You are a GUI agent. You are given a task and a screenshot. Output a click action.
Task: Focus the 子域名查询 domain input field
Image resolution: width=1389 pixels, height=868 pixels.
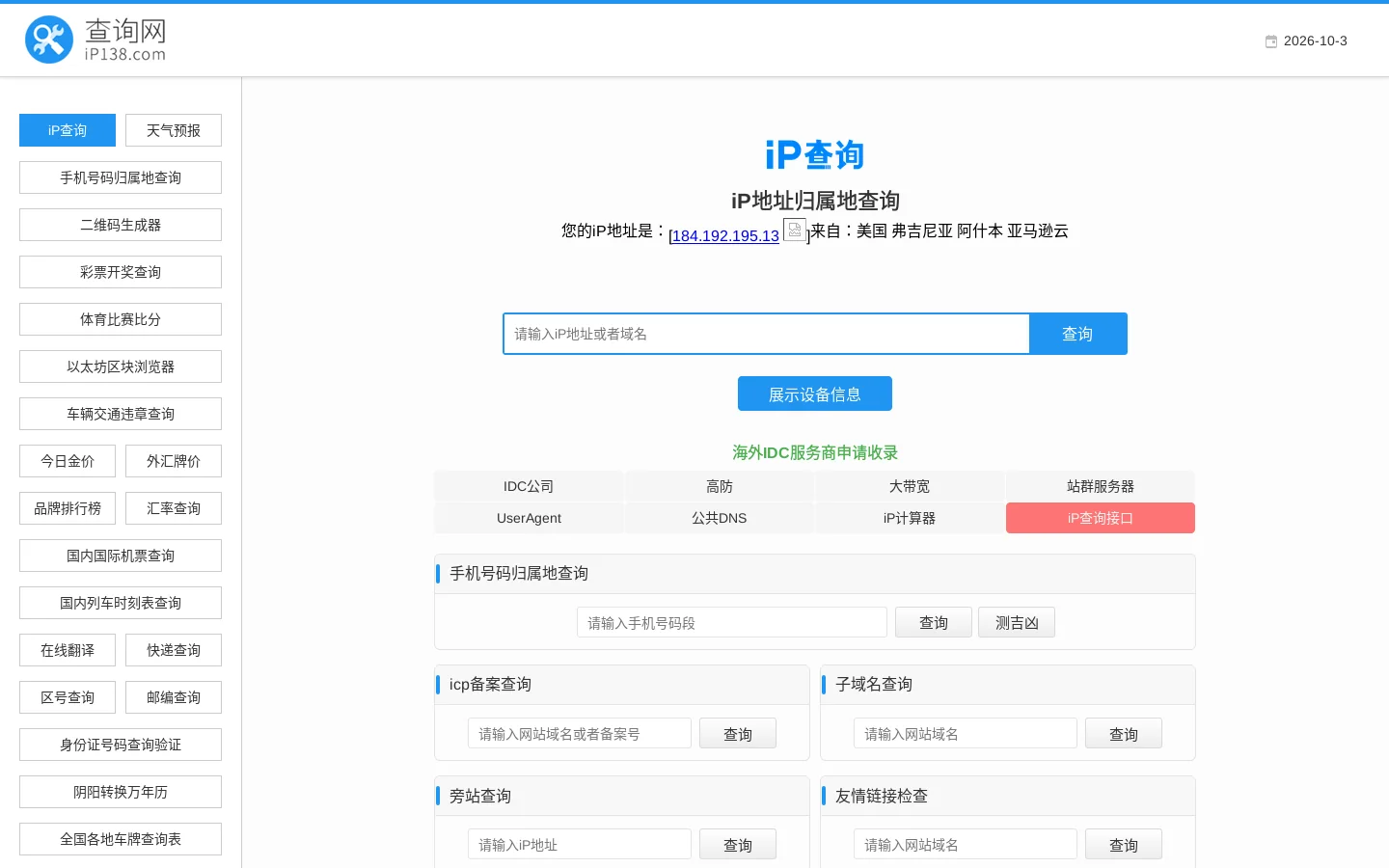[x=966, y=733]
